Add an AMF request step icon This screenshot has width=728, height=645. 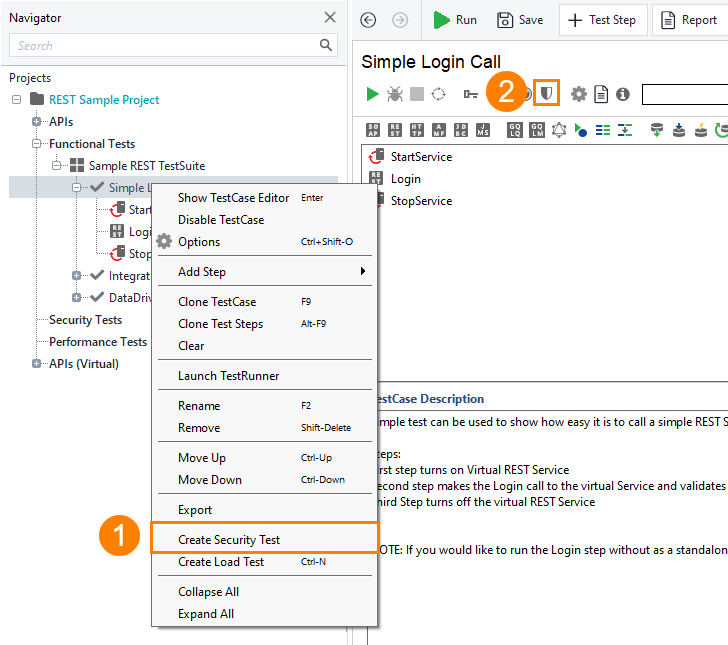click(x=439, y=130)
